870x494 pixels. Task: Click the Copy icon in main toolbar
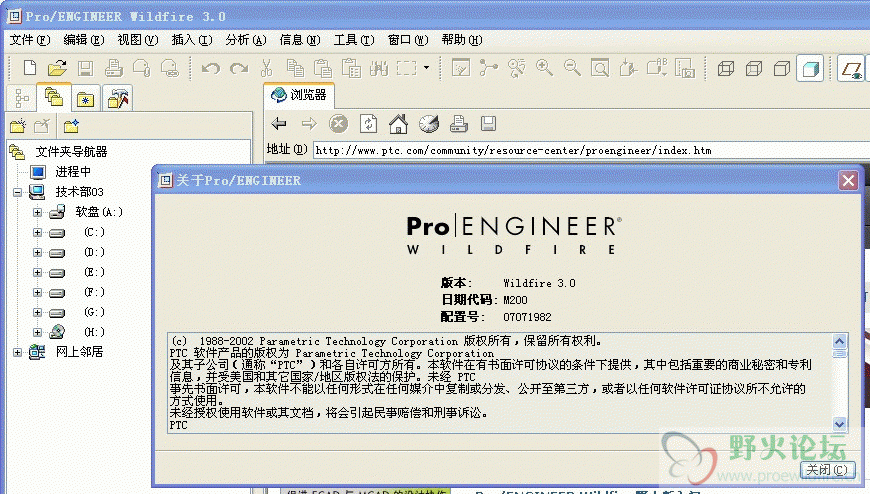click(x=295, y=68)
